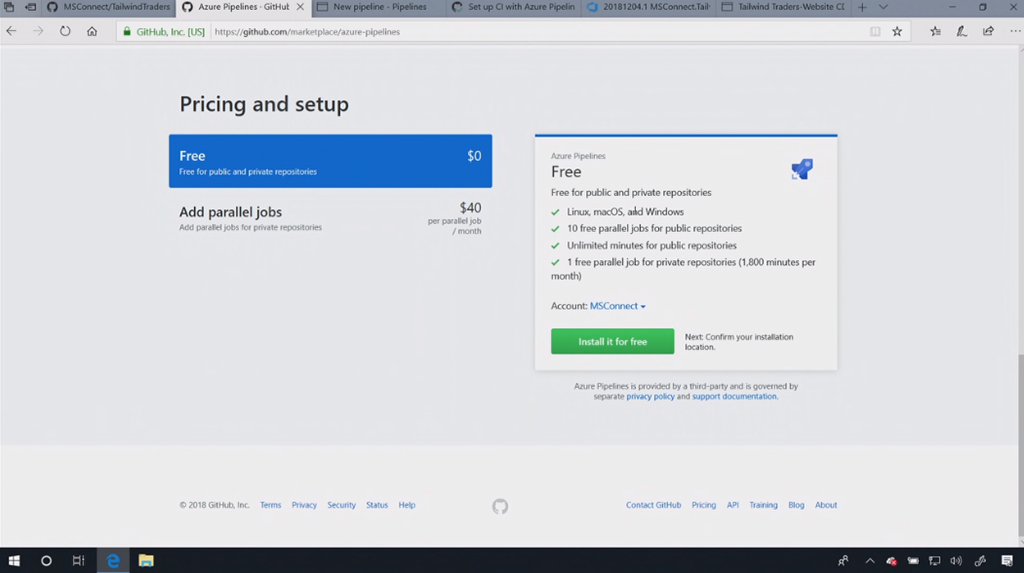Switch to Set up CI with Azure Pipelines tab

[x=514, y=7]
